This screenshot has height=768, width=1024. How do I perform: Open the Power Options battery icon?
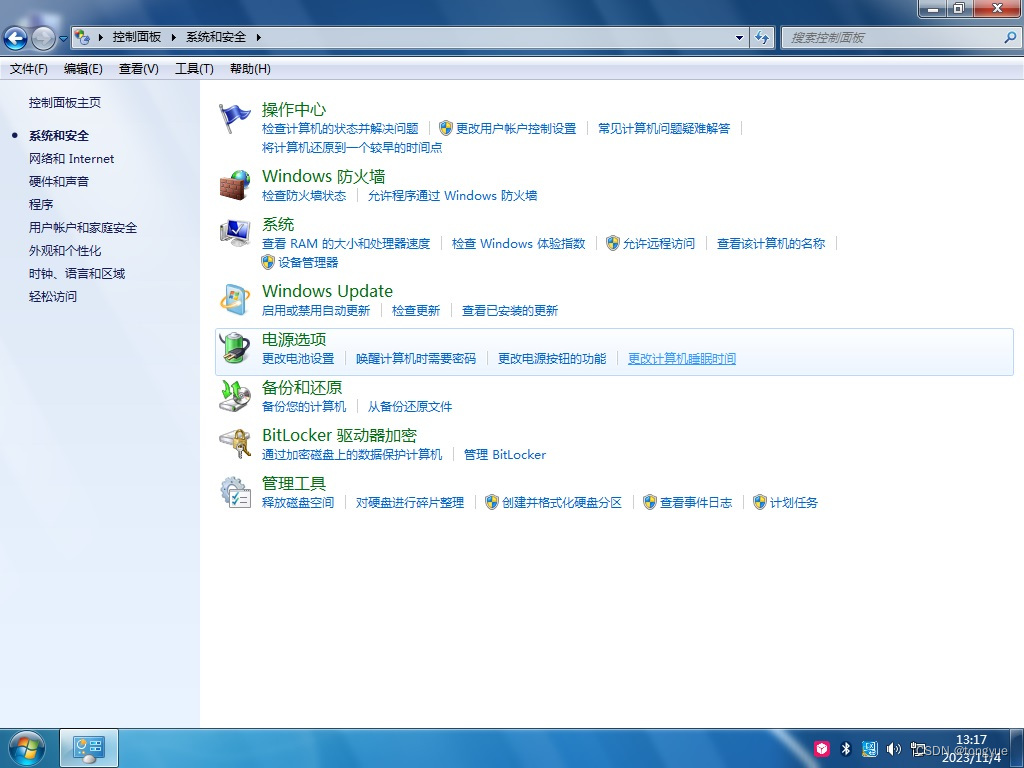pyautogui.click(x=234, y=348)
